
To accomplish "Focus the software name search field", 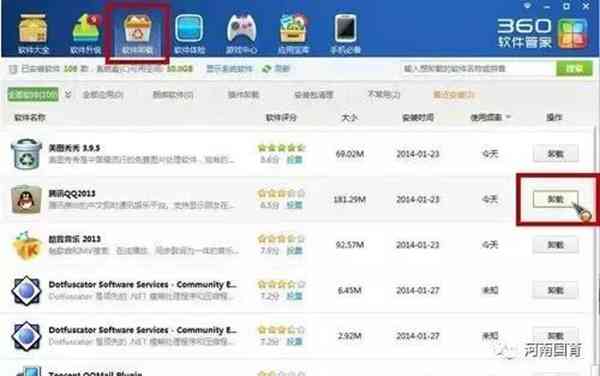I will [x=478, y=69].
